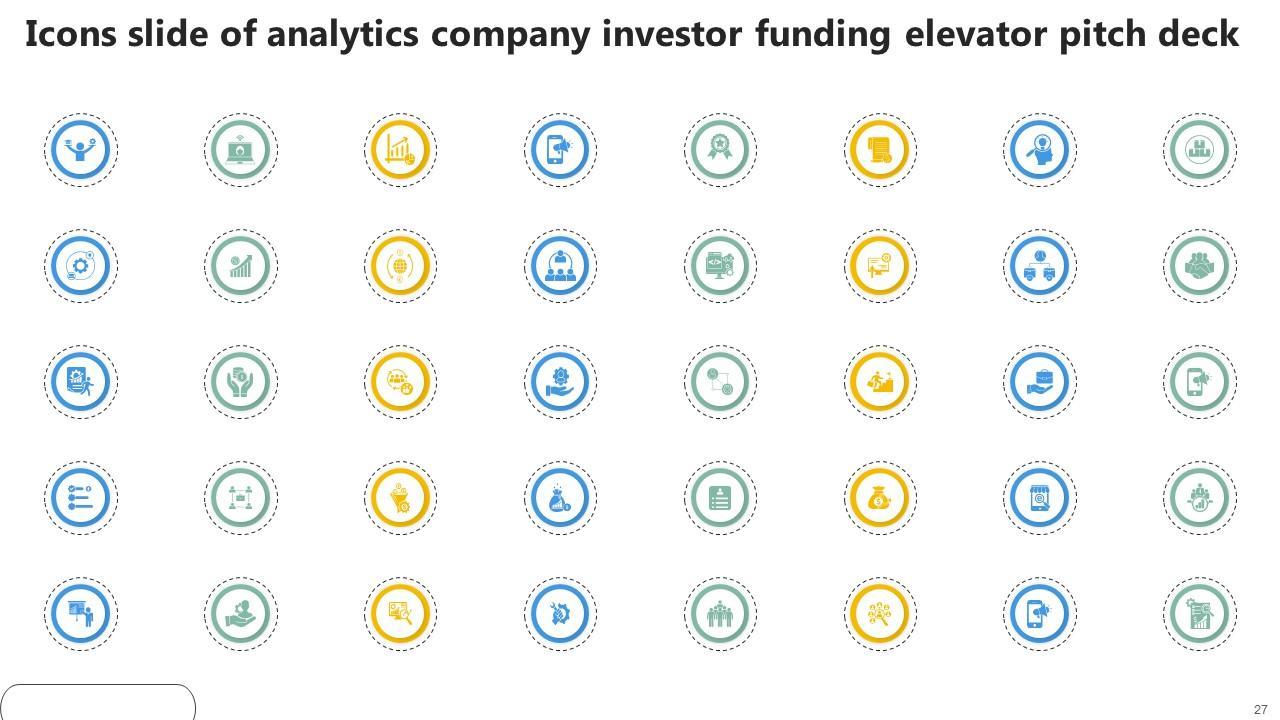This screenshot has width=1280, height=720.
Task: Click the green smartphone megaphone icon
Action: (x=1200, y=381)
